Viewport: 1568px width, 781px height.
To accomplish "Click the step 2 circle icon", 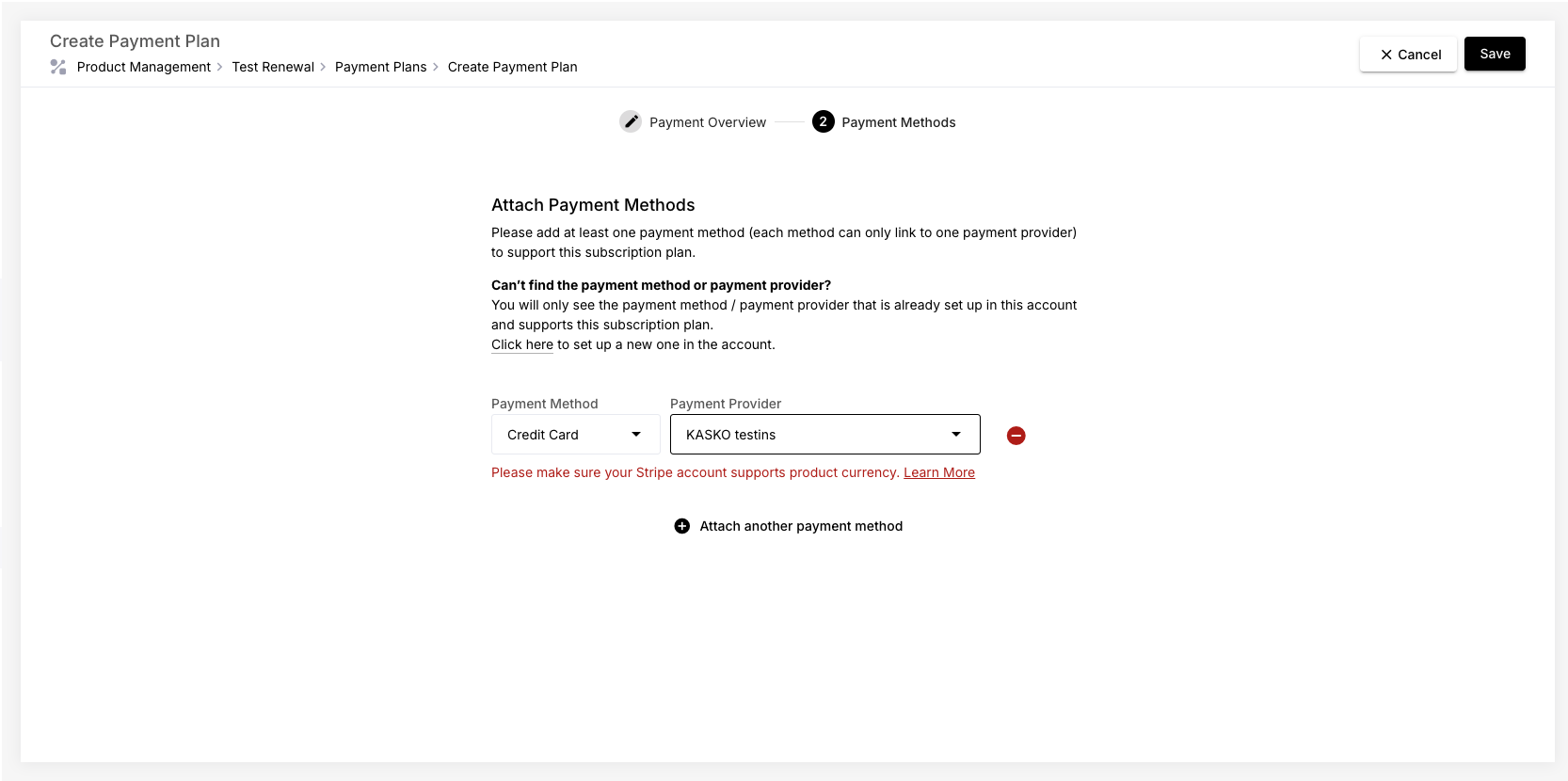I will pos(823,122).
